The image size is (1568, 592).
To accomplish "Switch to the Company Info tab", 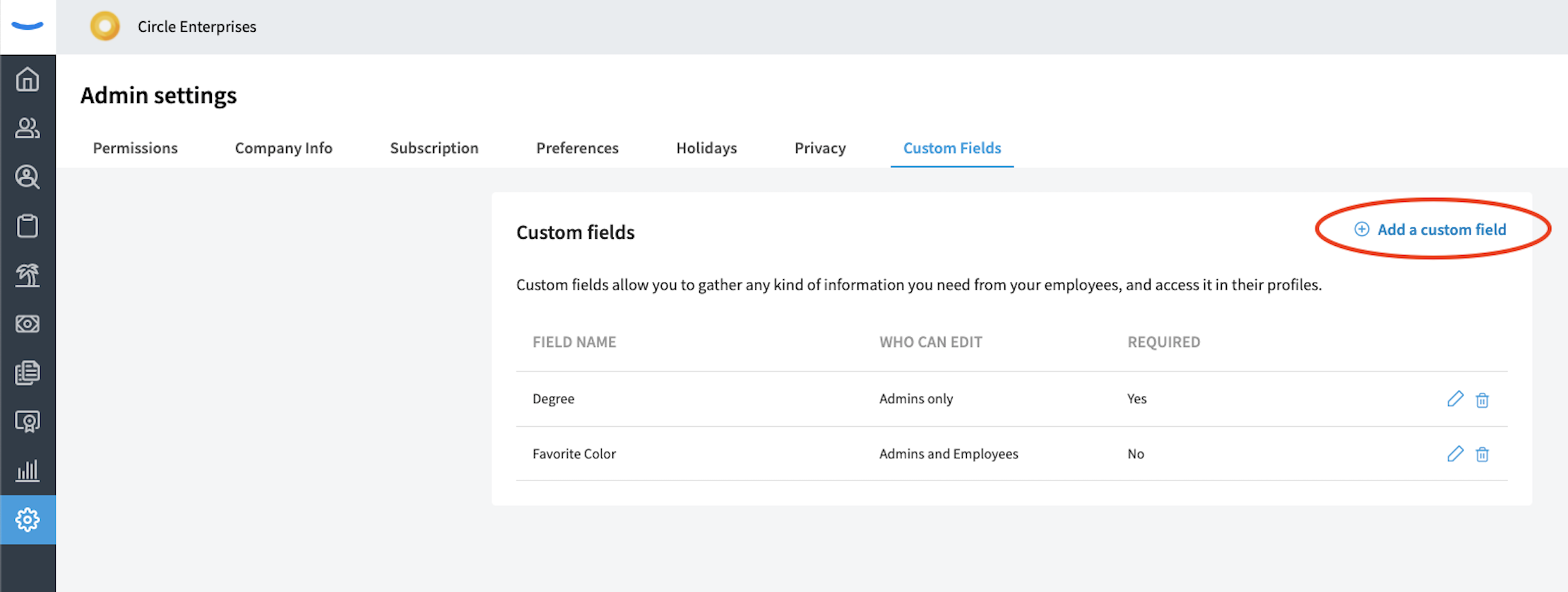I will tap(284, 148).
